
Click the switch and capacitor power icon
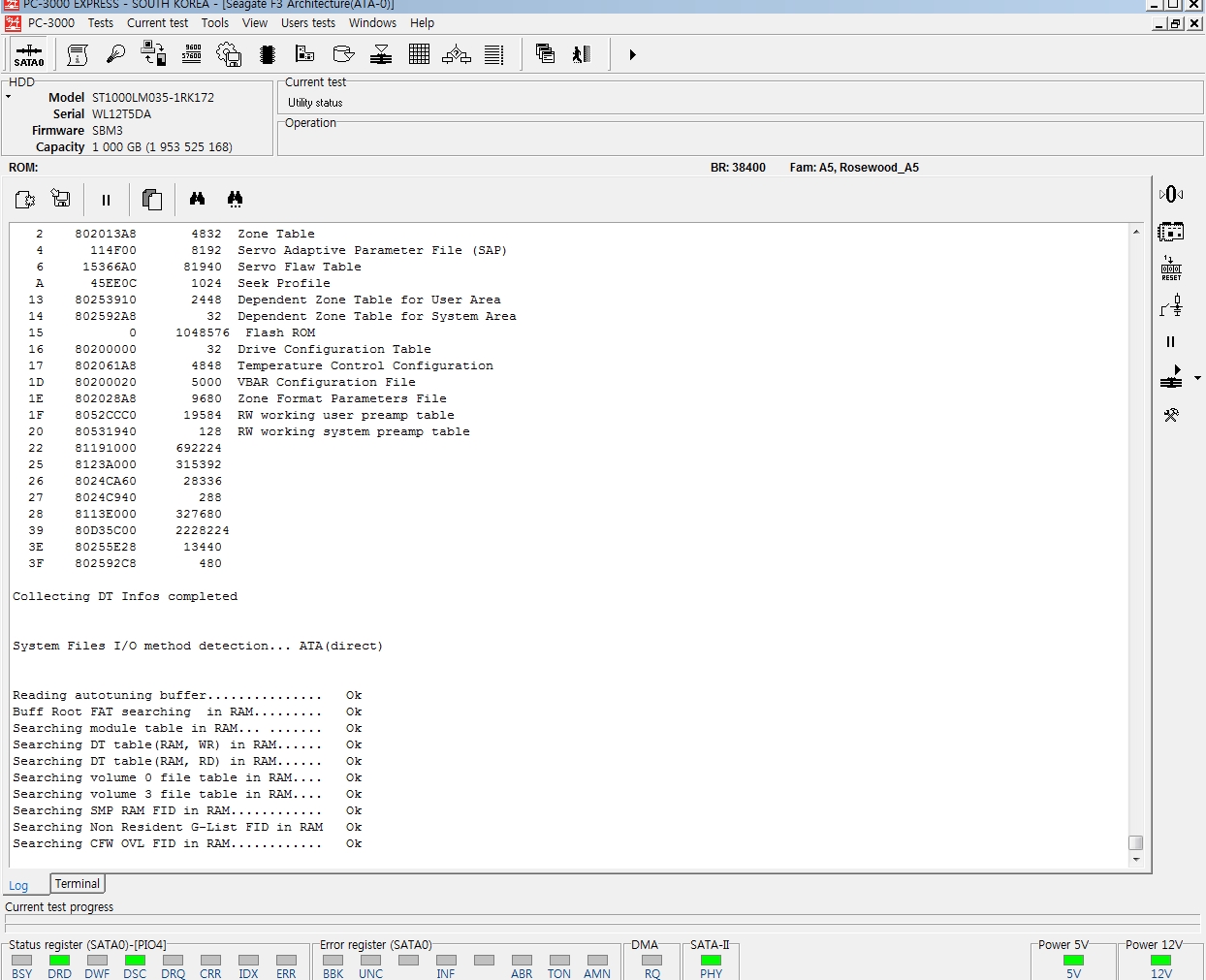pos(1171,305)
